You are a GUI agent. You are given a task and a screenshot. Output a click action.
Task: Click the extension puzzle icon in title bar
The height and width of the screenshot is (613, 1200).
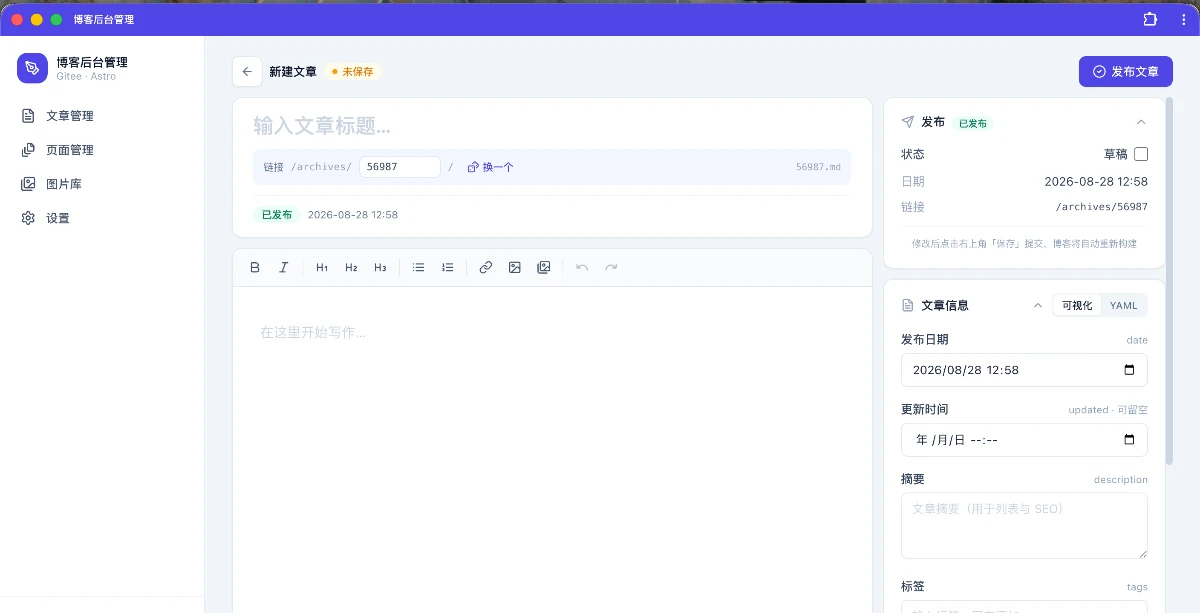pos(1150,19)
